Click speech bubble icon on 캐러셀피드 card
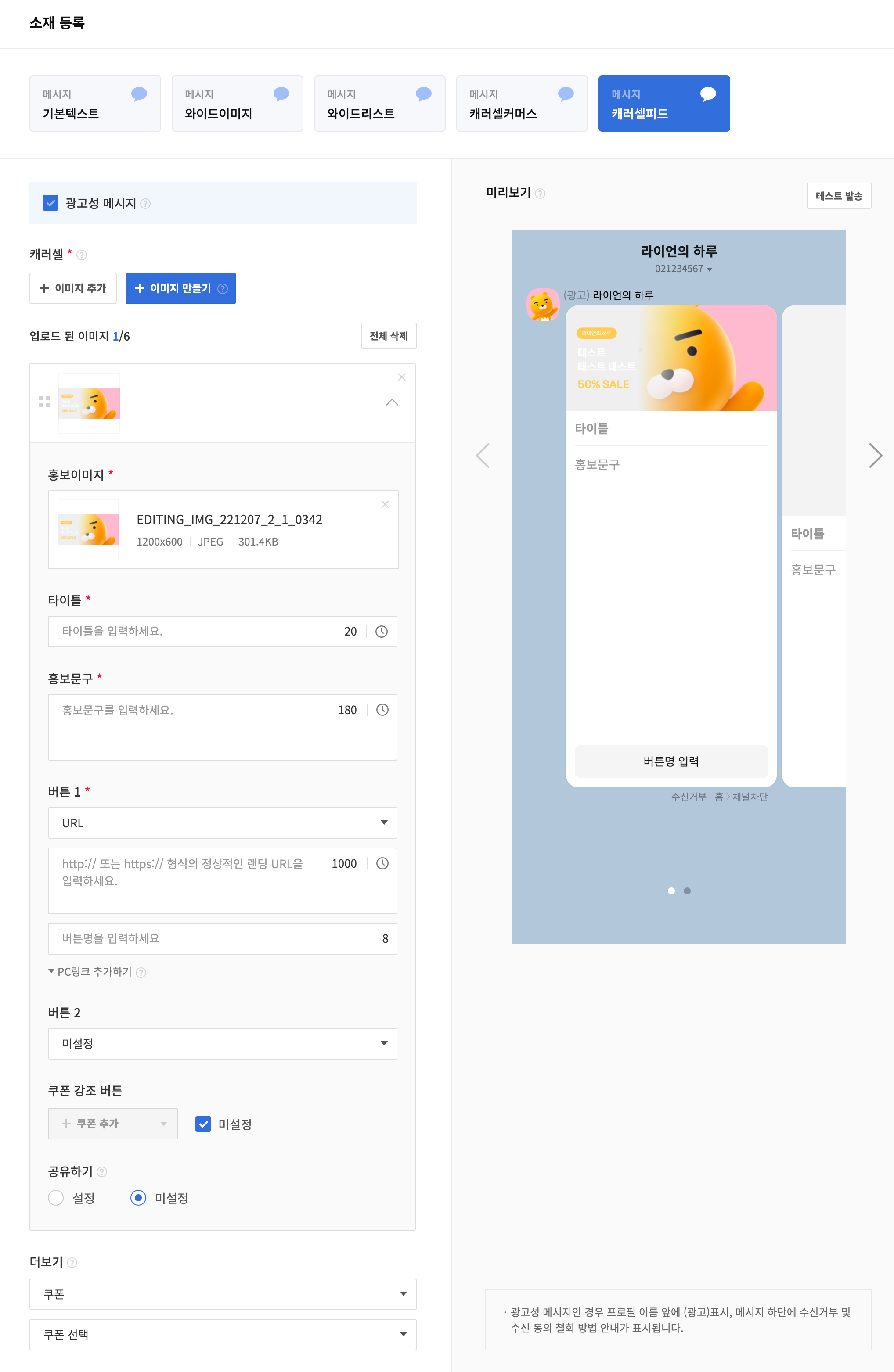894x1372 pixels. click(708, 94)
